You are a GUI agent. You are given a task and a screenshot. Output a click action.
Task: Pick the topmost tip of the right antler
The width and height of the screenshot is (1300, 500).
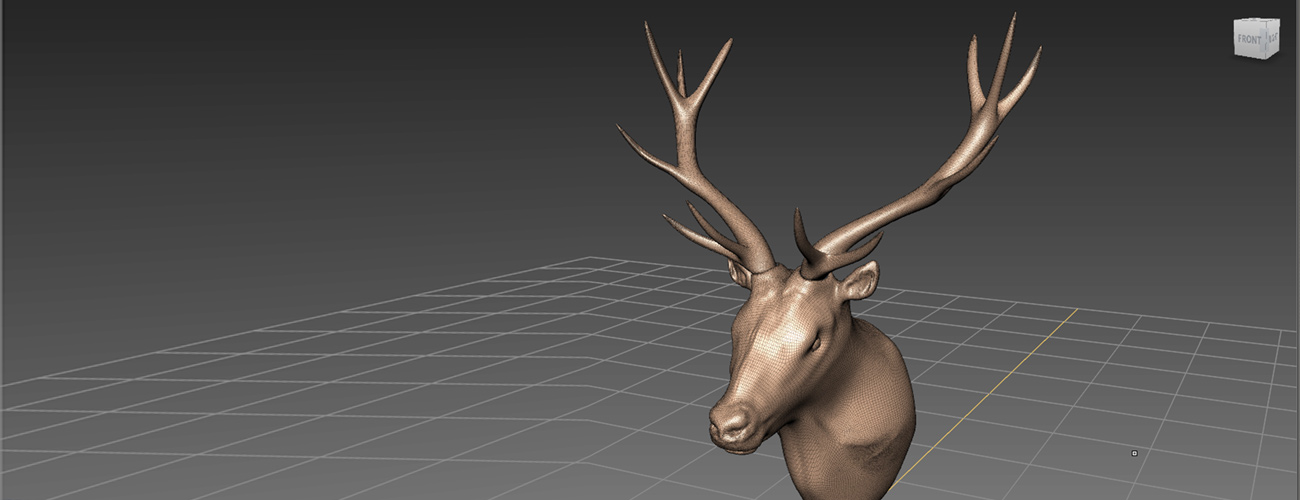1012,18
